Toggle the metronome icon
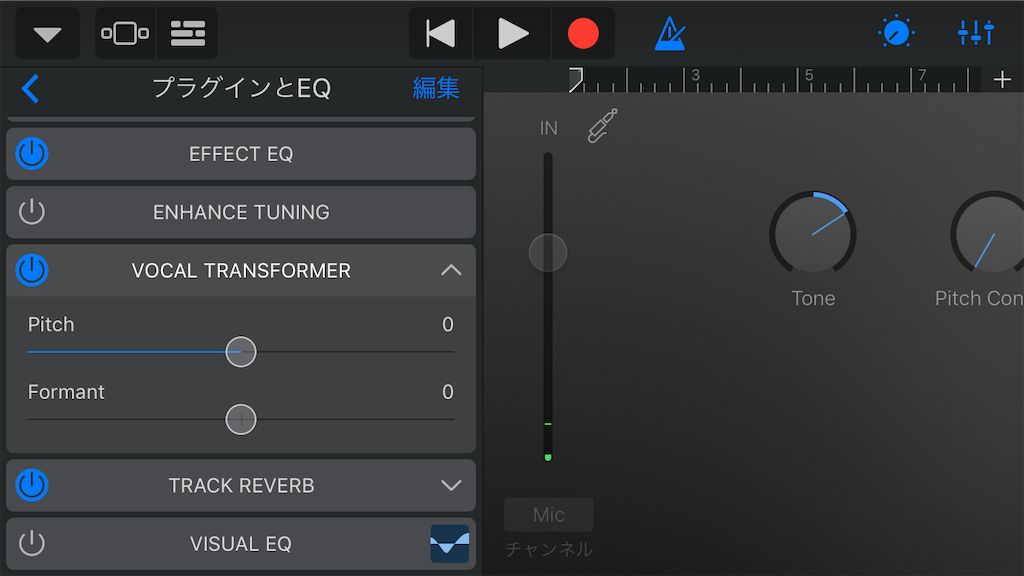 670,33
